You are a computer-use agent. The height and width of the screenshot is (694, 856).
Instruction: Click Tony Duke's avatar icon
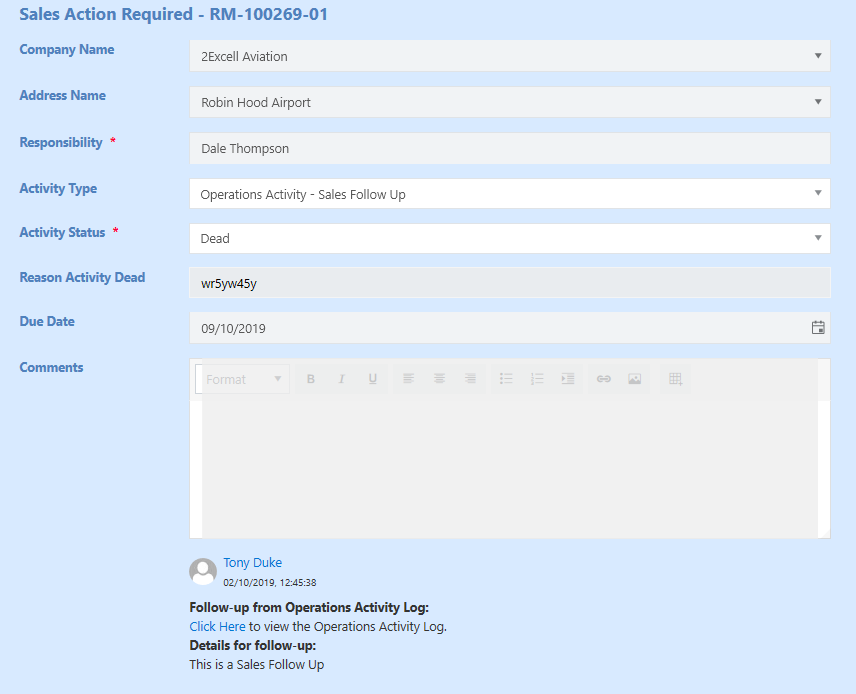click(203, 572)
